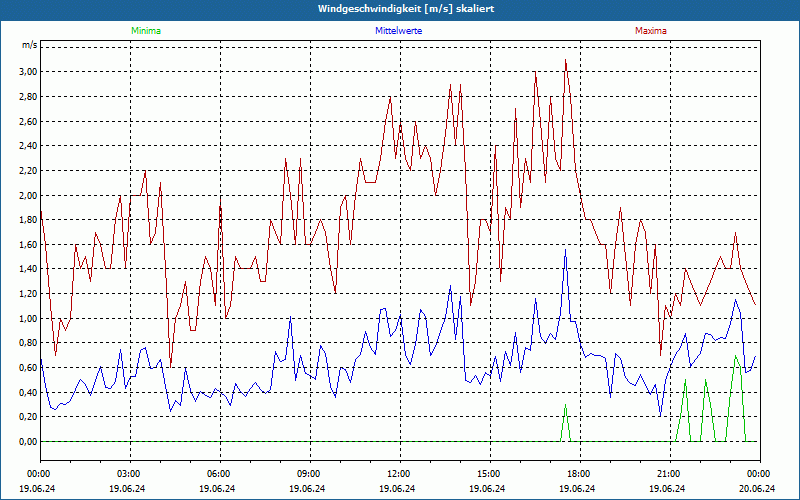Click the 2,40 y-axis value
This screenshot has height=500, width=800.
(x=28, y=146)
